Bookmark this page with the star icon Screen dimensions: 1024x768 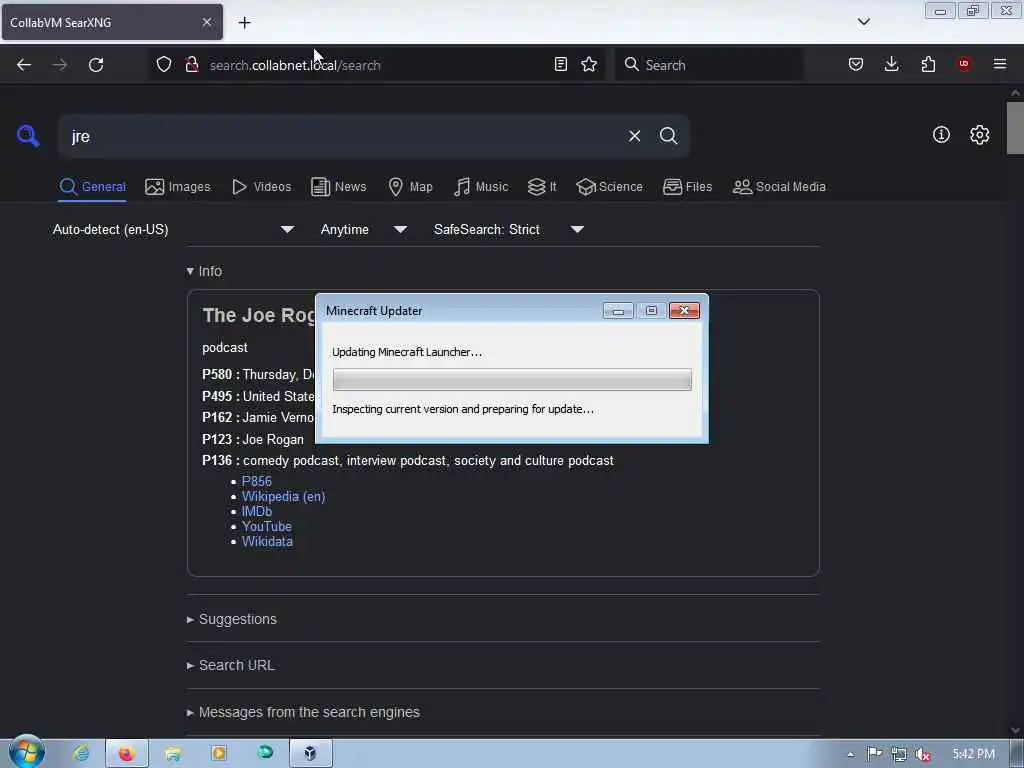(589, 64)
